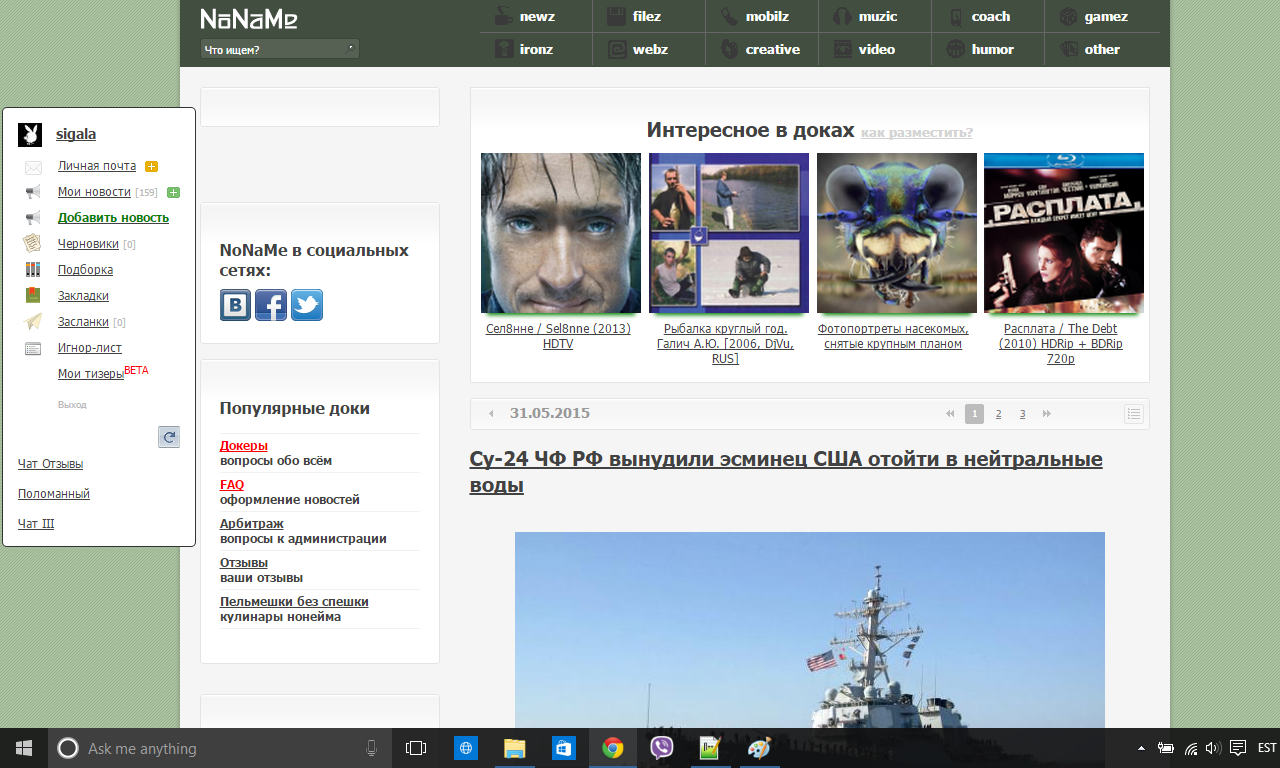Screen dimensions: 1280x768
Task: Open Viber from the taskbar
Action: 661,748
